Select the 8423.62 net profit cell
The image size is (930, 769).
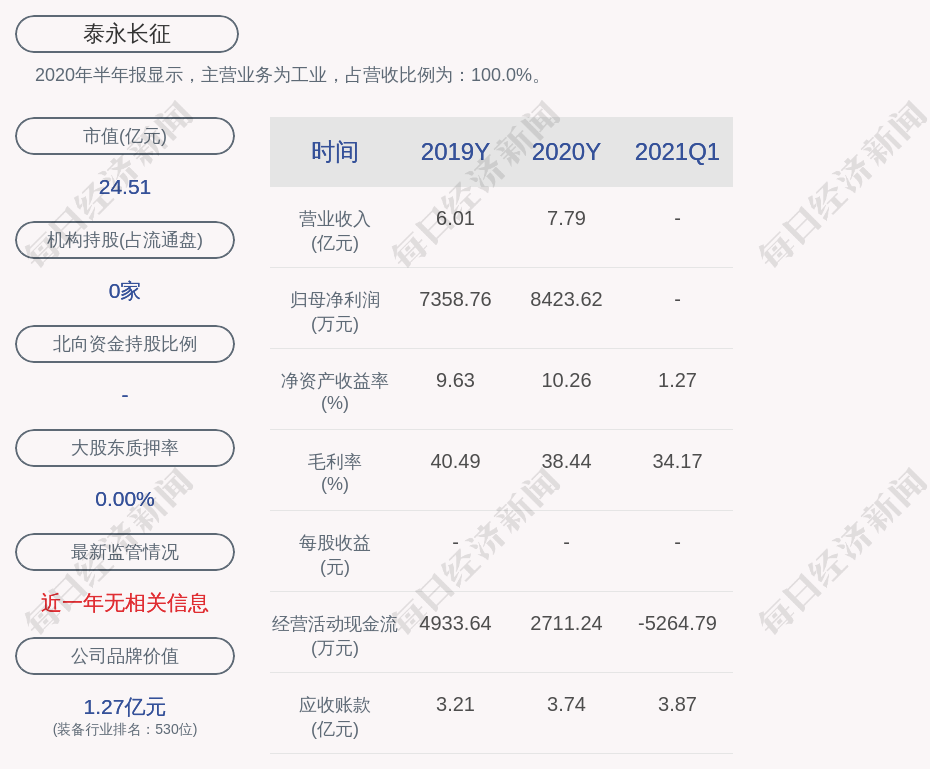[566, 299]
